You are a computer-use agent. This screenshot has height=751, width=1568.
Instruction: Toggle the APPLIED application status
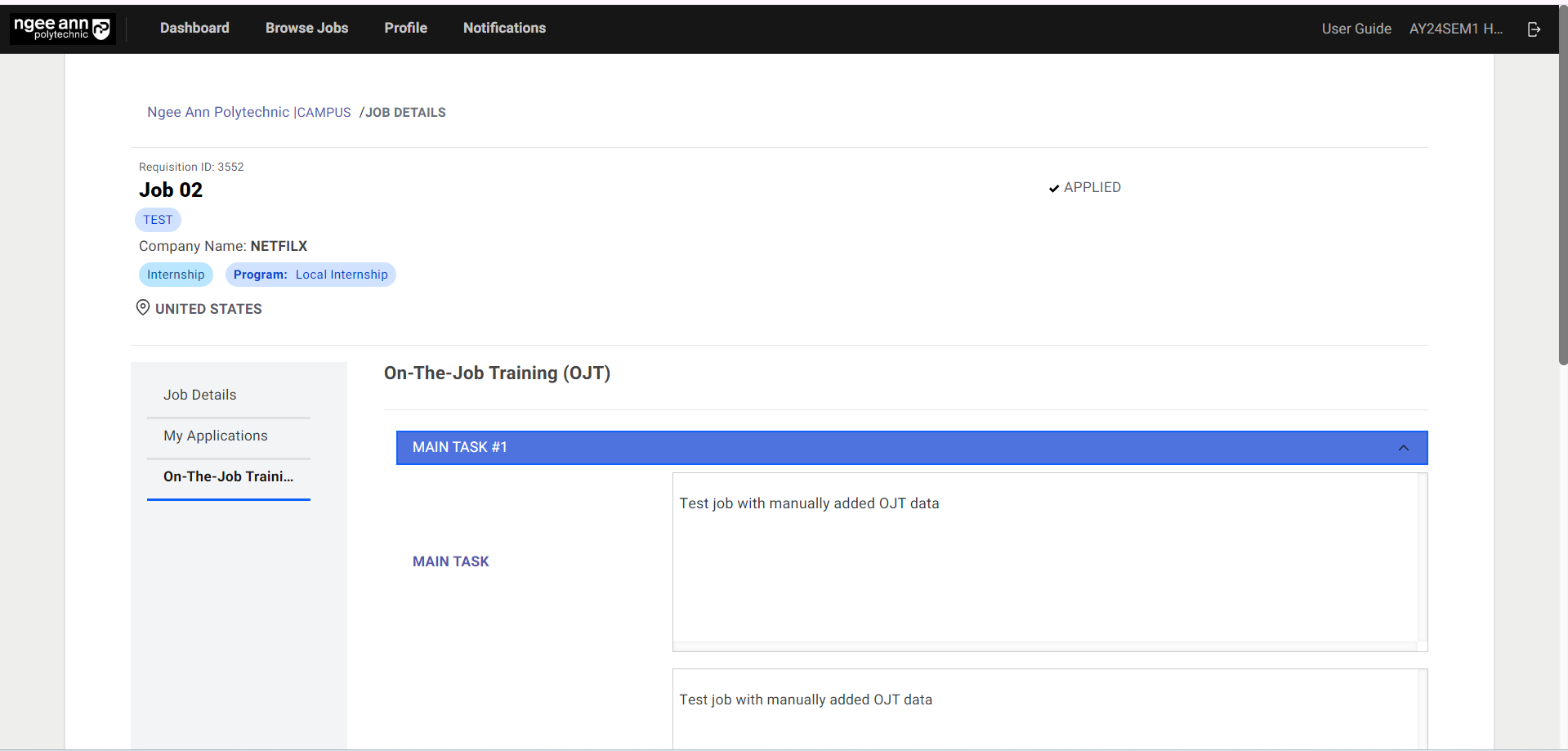pyautogui.click(x=1085, y=187)
